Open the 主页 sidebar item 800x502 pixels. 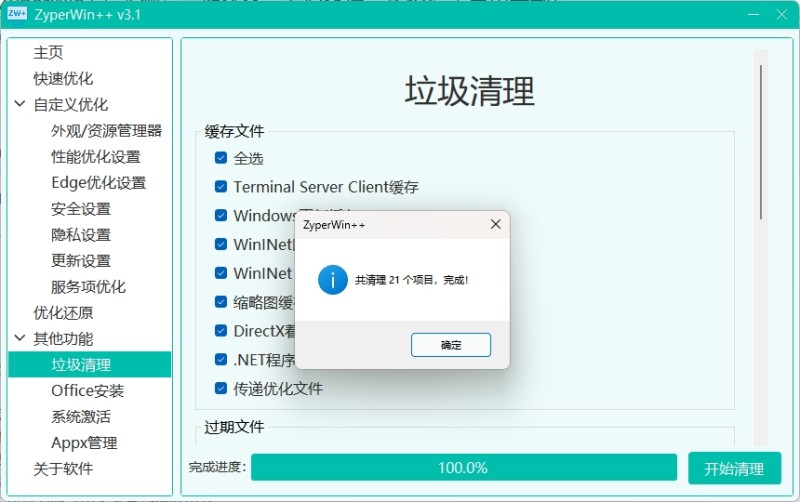point(48,52)
